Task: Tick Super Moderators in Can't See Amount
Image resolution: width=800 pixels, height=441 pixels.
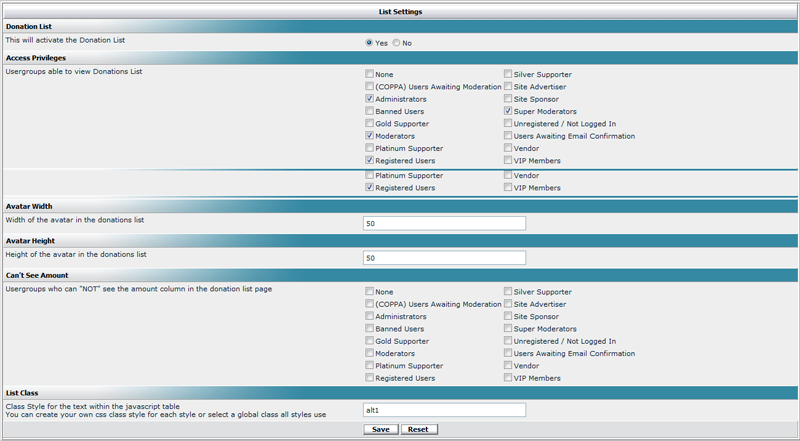Action: [x=508, y=328]
